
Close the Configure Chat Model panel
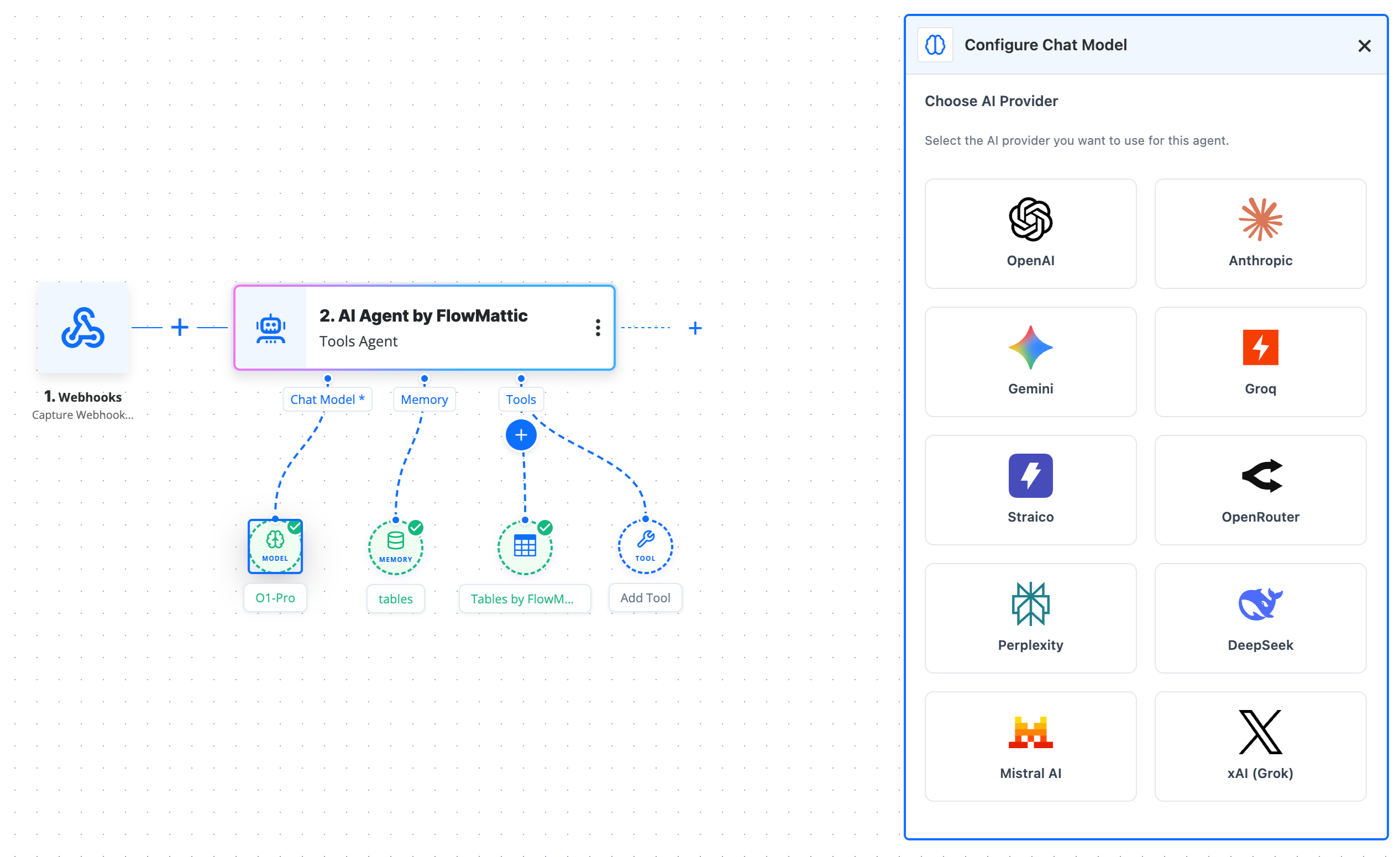click(1364, 45)
